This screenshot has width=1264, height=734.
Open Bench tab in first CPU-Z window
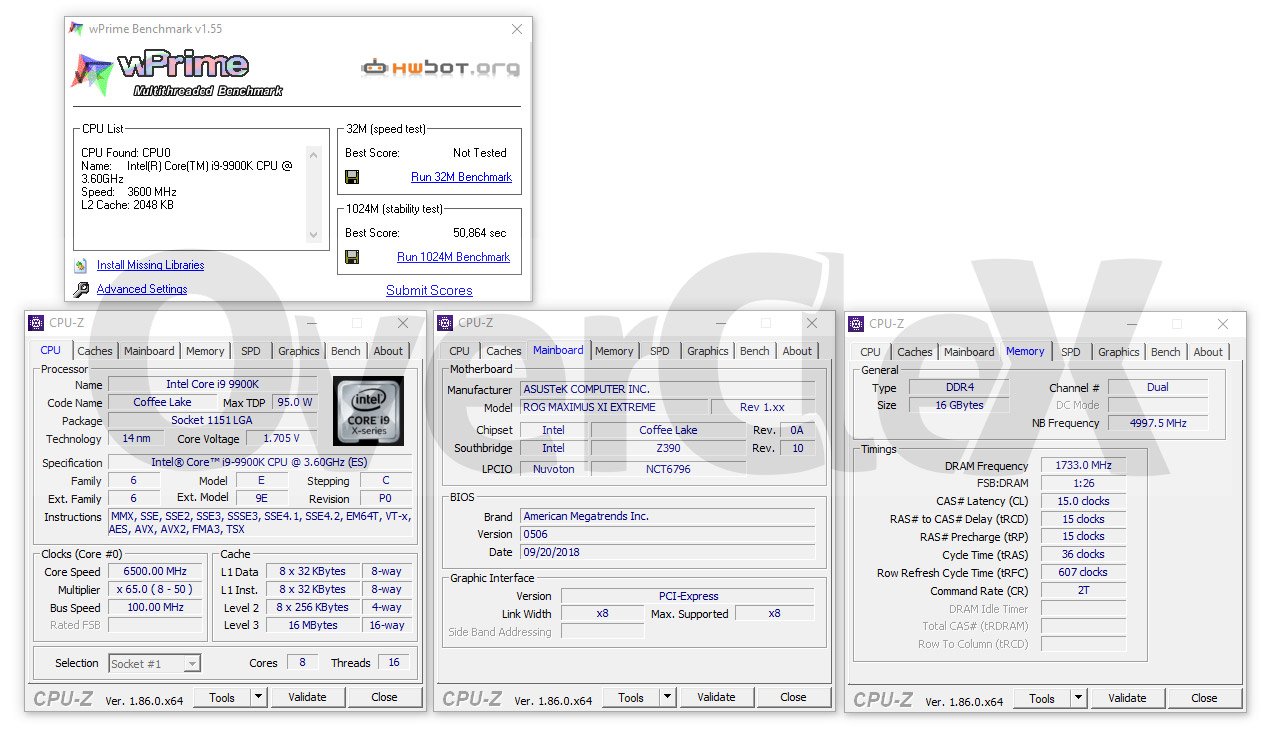coord(346,351)
